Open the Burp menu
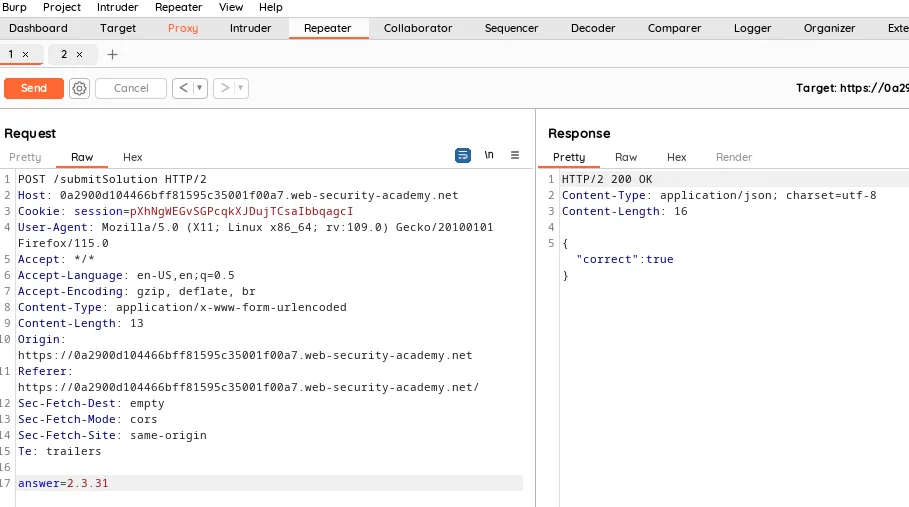This screenshot has height=507, width=909. [x=14, y=8]
